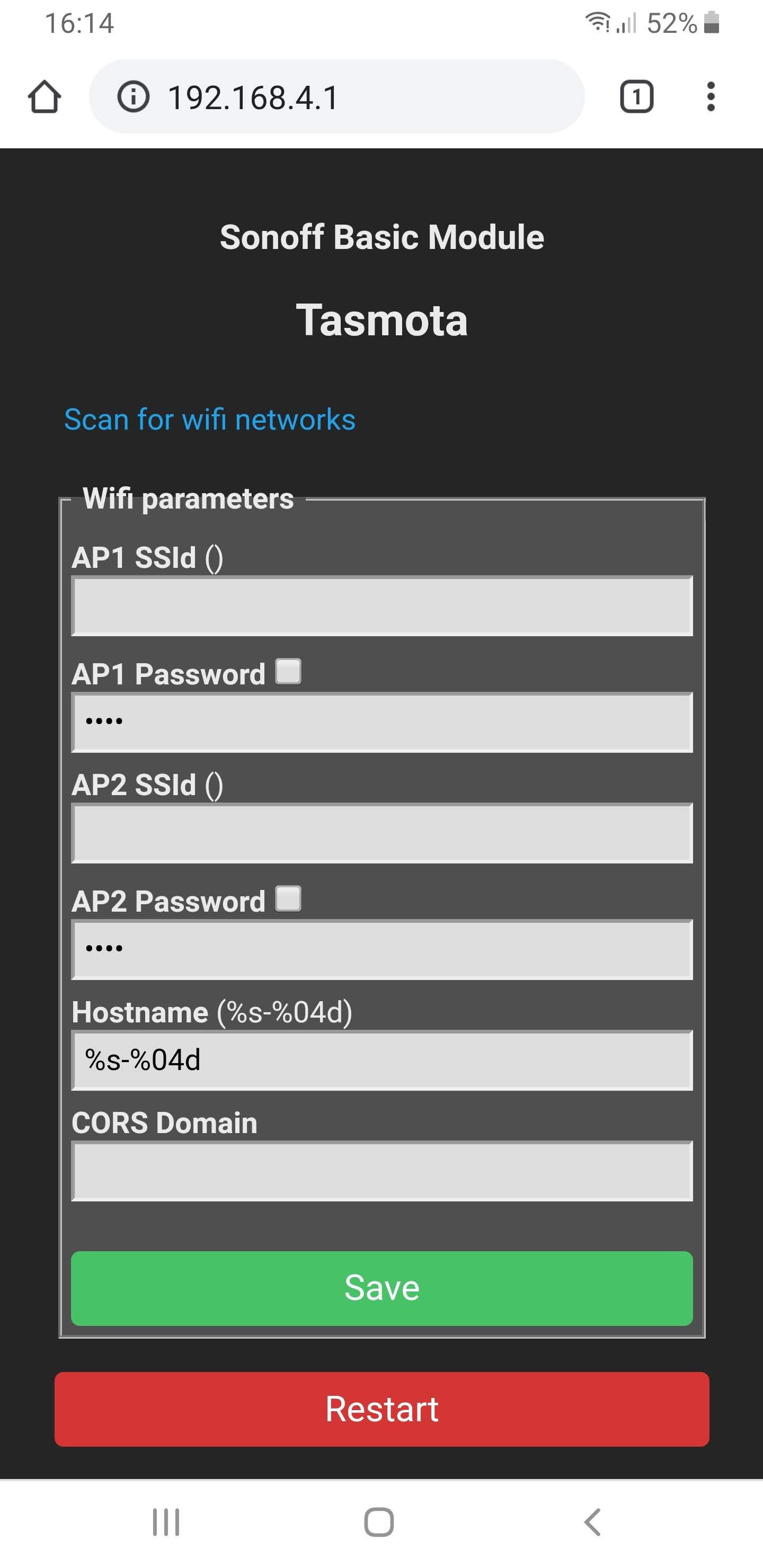This screenshot has height=1568, width=763.
Task: Tap the battery icon in status bar
Action: (x=711, y=23)
